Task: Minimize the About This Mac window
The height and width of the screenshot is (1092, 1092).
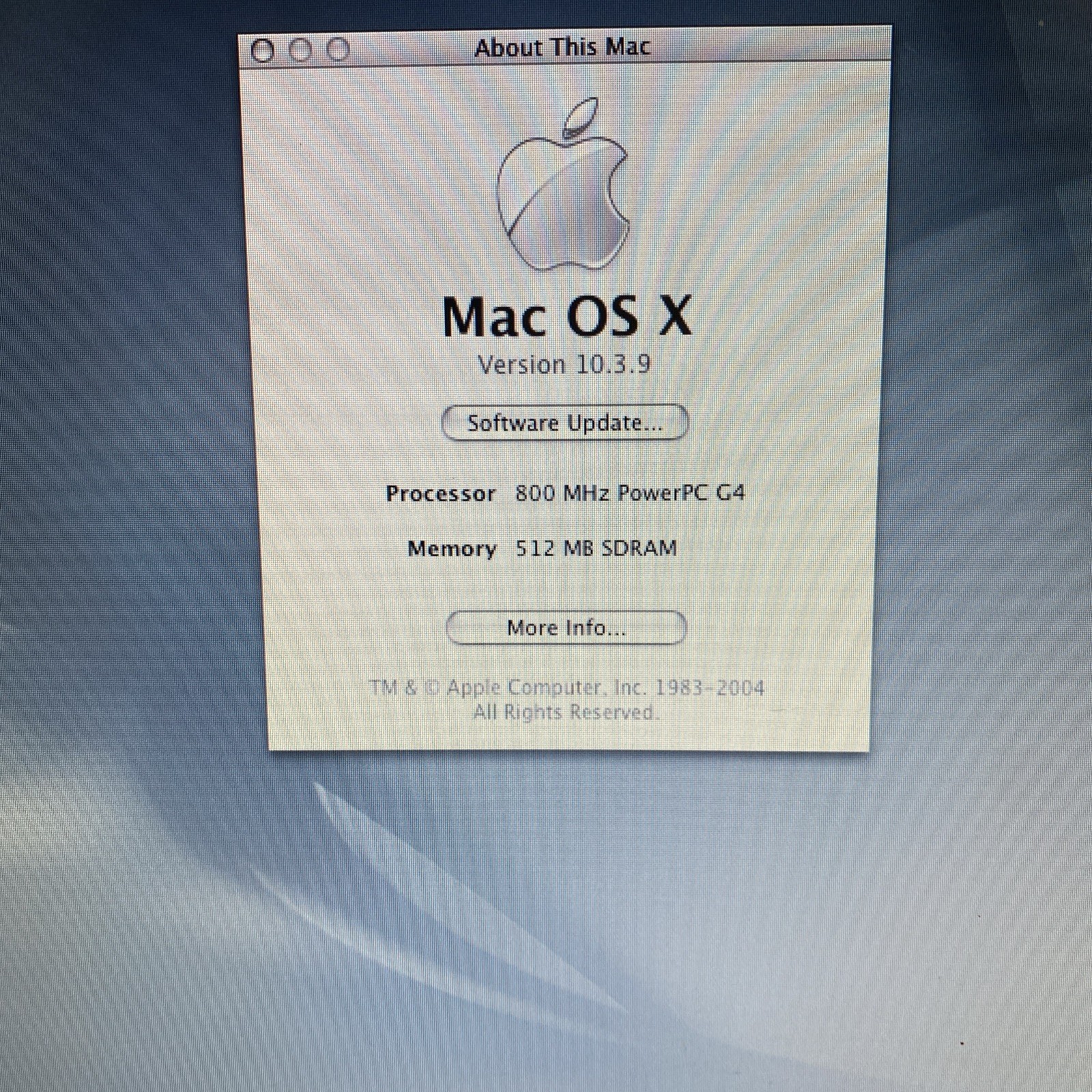Action: coord(300,50)
